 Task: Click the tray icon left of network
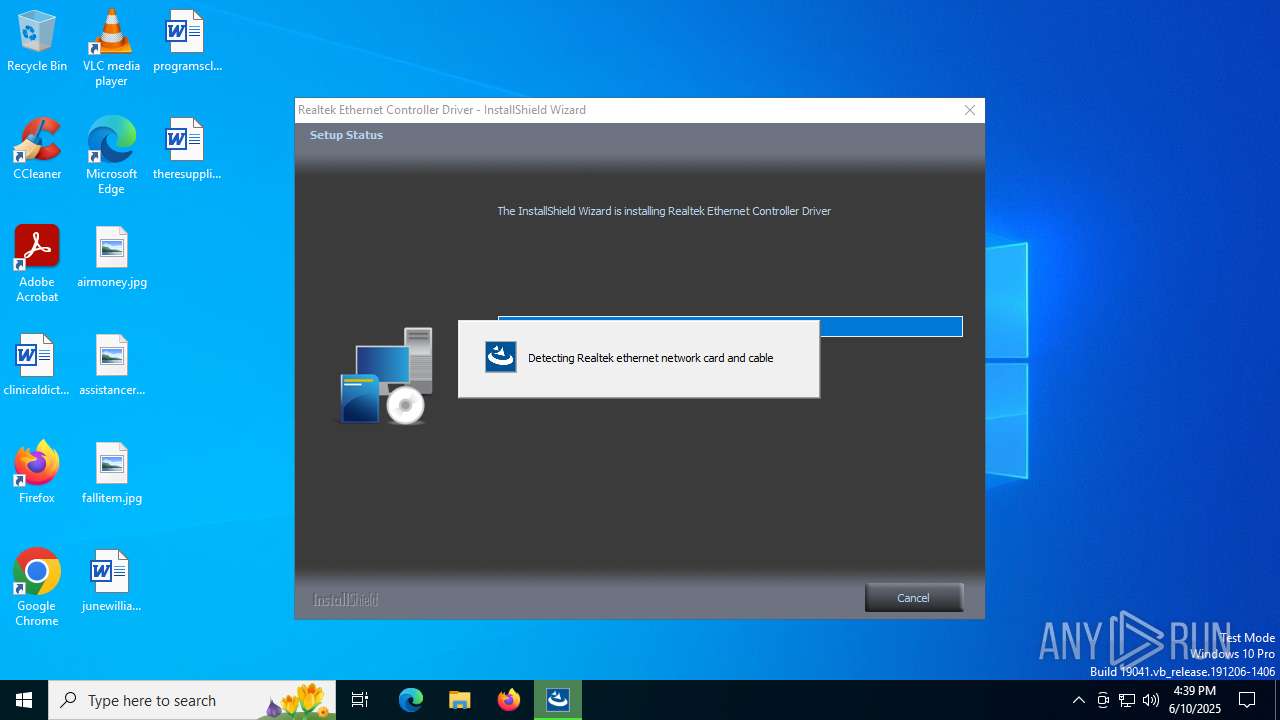point(1103,700)
